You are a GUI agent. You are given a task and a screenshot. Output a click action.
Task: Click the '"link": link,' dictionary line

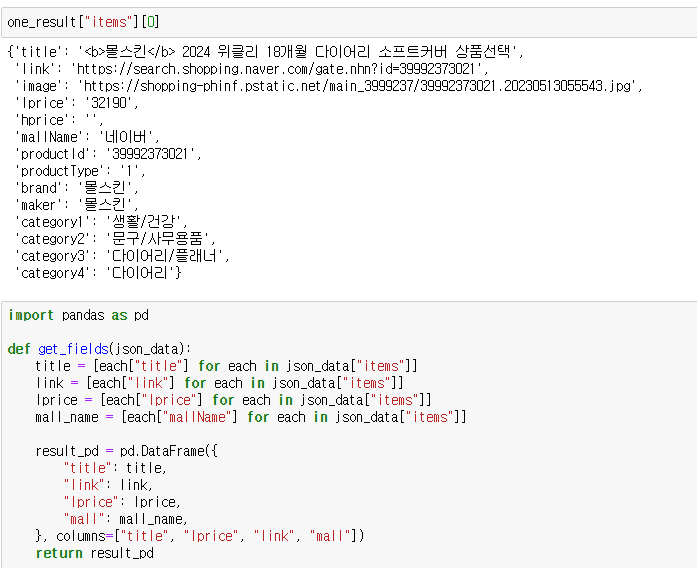pyautogui.click(x=108, y=485)
